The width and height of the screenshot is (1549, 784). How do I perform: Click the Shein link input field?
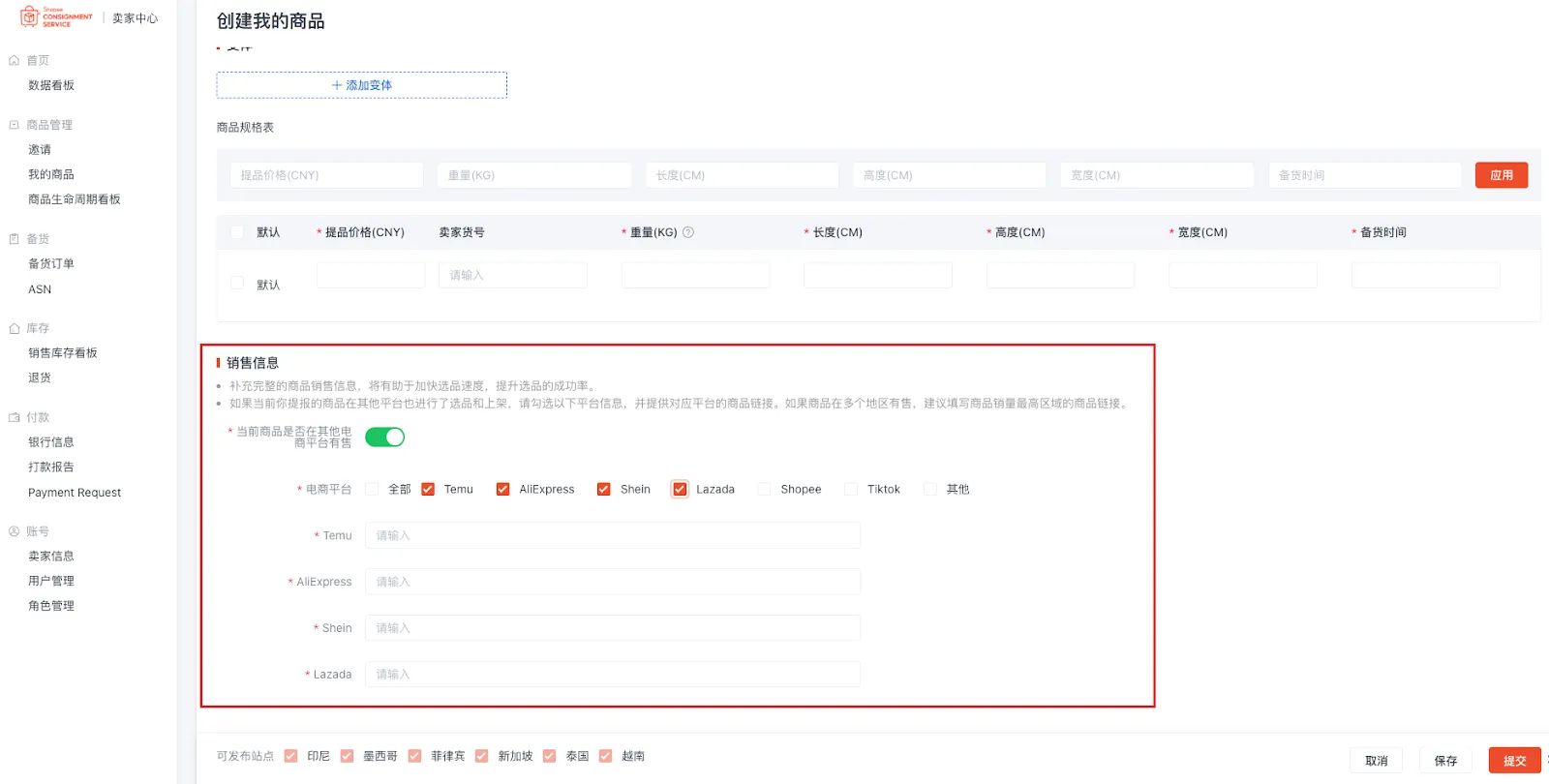pos(613,628)
